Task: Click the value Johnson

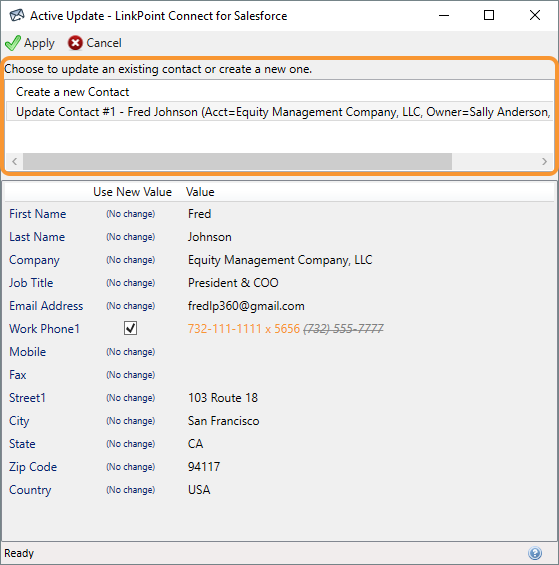Action: [210, 237]
